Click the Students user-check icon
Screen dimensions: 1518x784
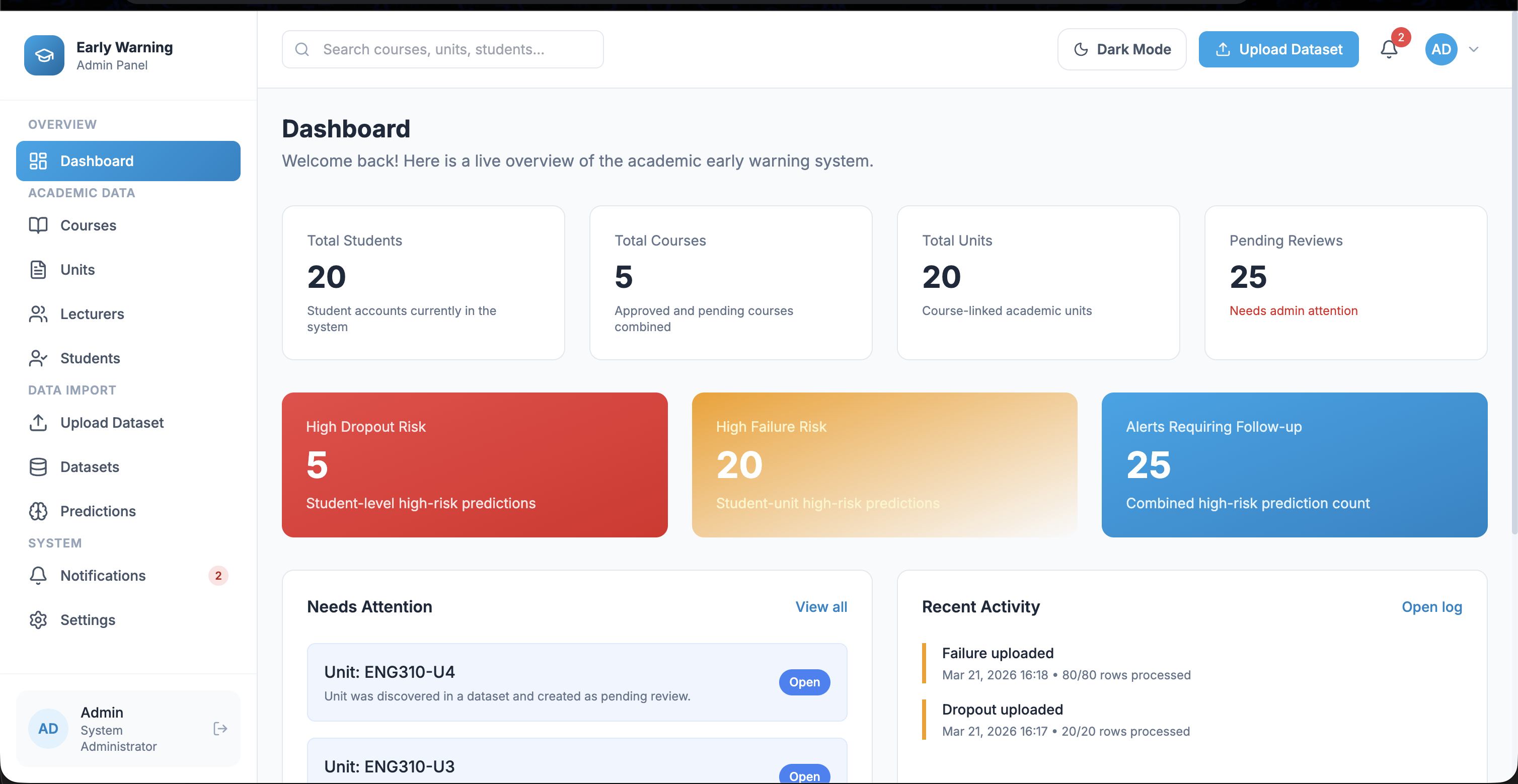point(38,358)
